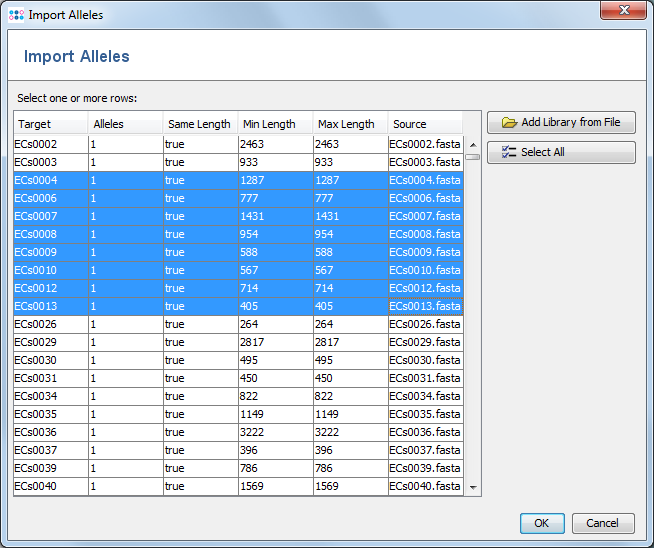
Task: Click the Import Alleles title bar app icon
Action: [x=16, y=15]
